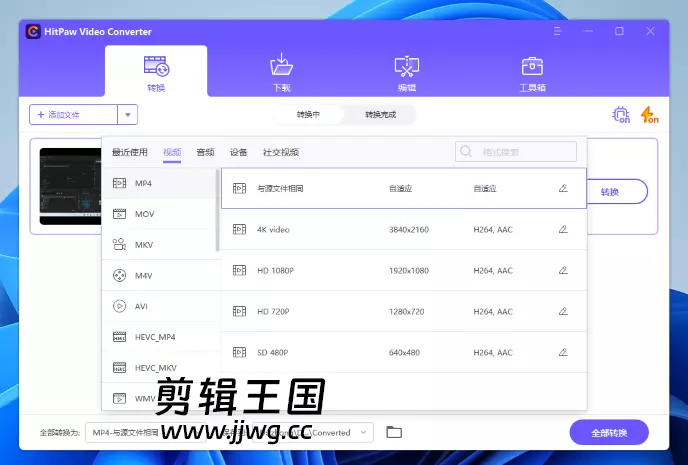
Task: Open the 全部转换为 format dropdown
Action: tap(146, 433)
